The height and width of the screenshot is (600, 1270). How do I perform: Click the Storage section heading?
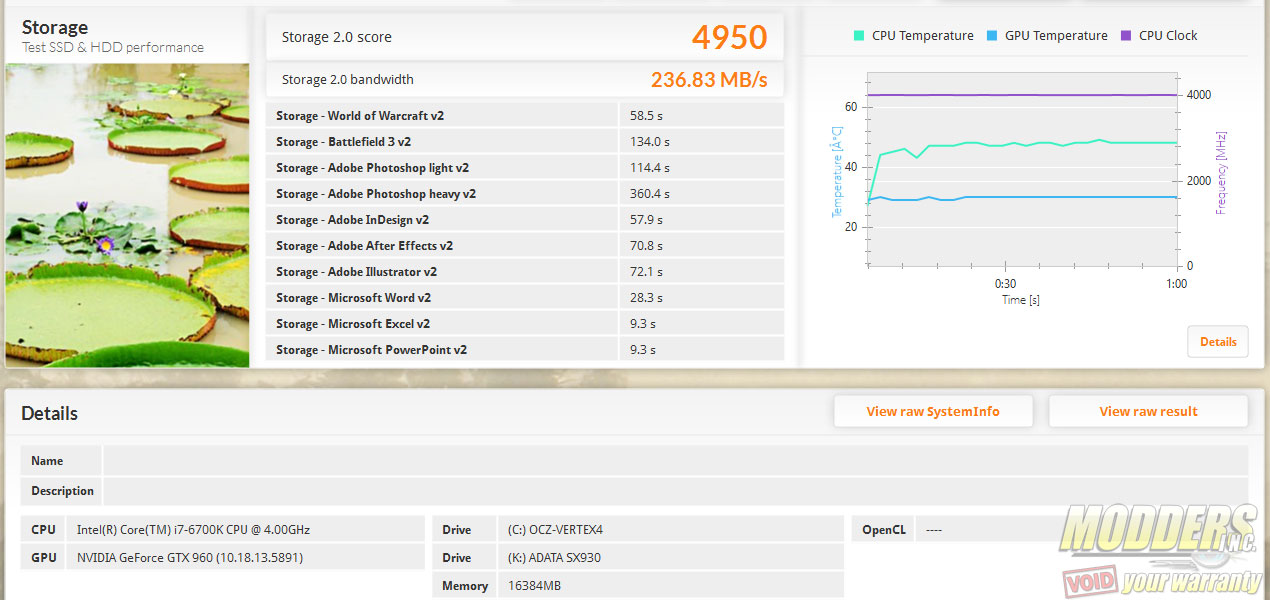pos(55,27)
